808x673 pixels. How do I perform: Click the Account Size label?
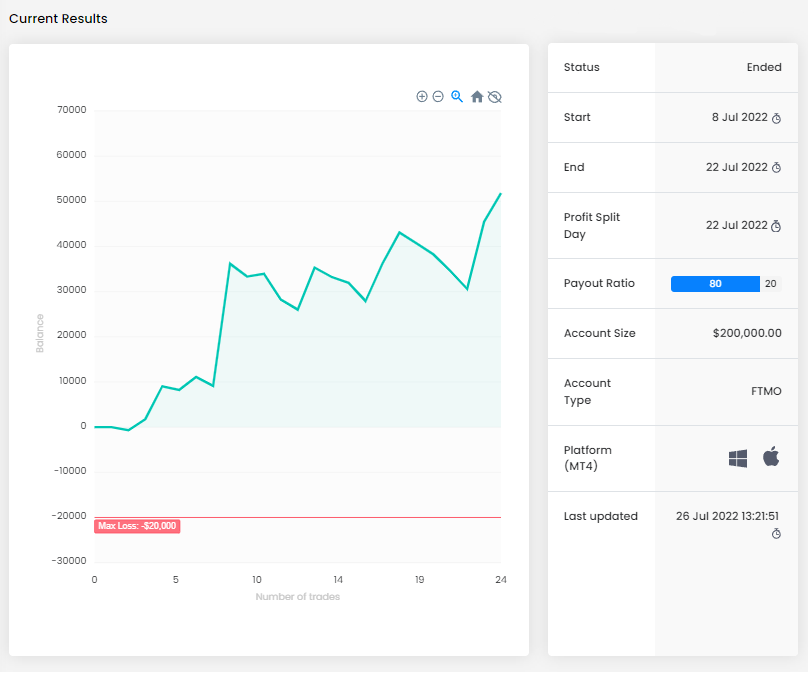click(599, 333)
